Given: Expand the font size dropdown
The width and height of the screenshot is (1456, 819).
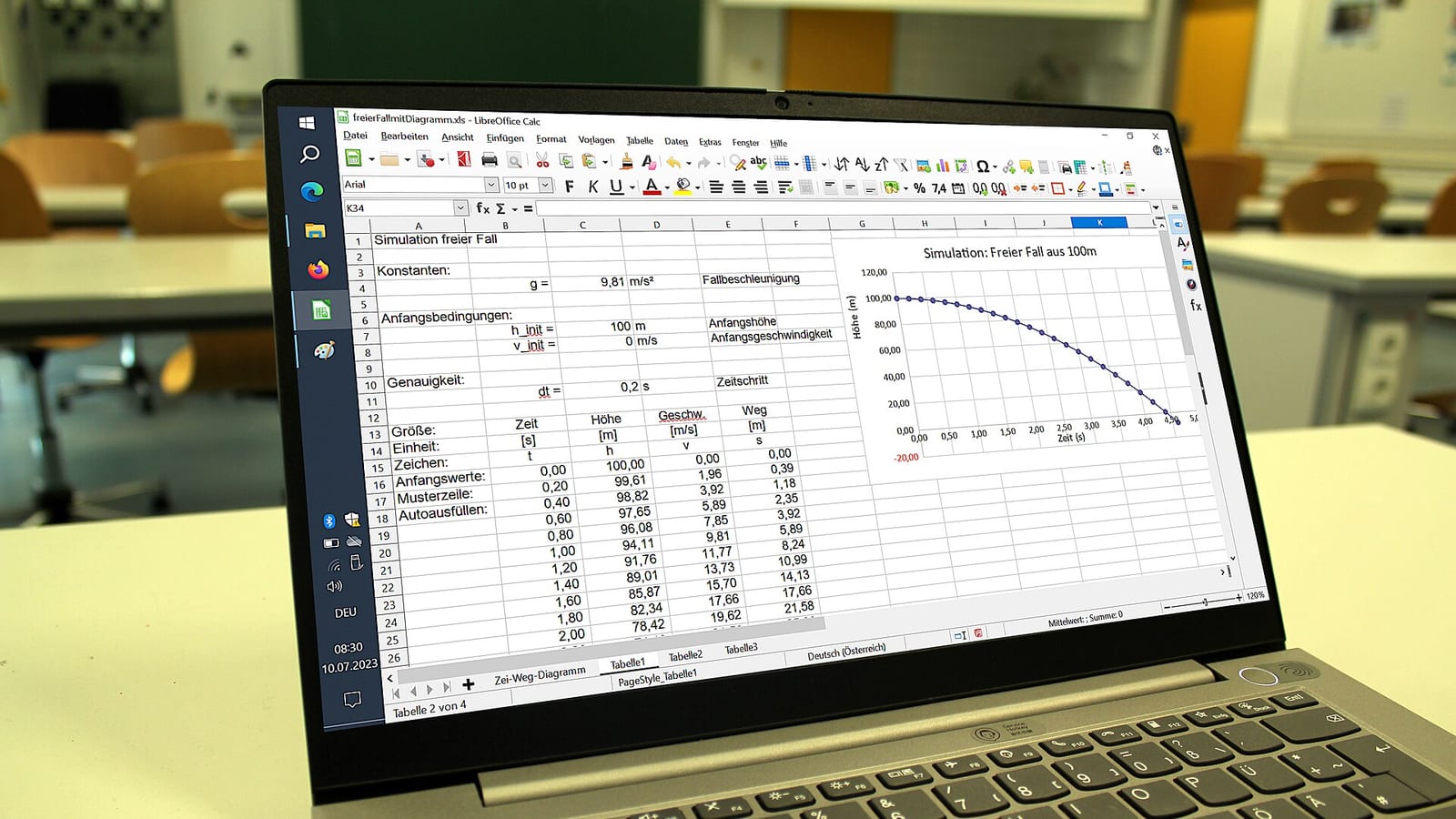Looking at the screenshot, I should pos(545,186).
